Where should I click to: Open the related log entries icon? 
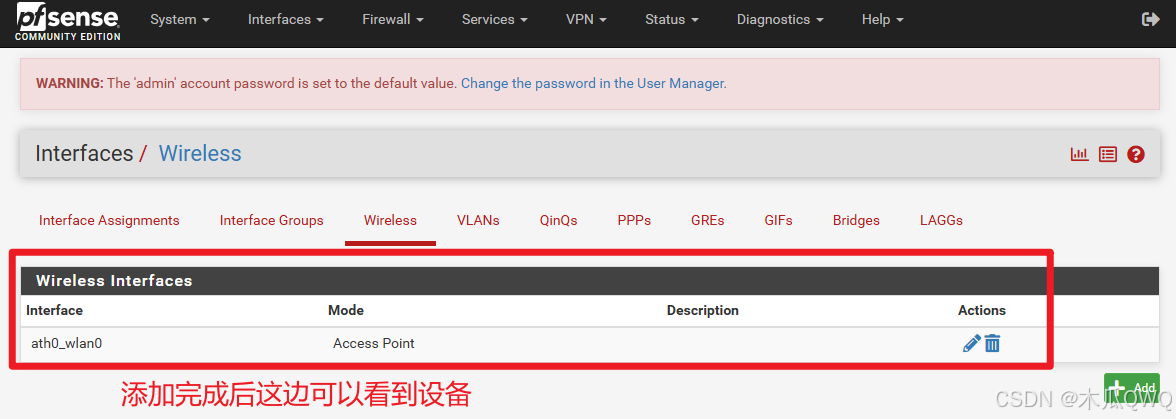[1108, 154]
